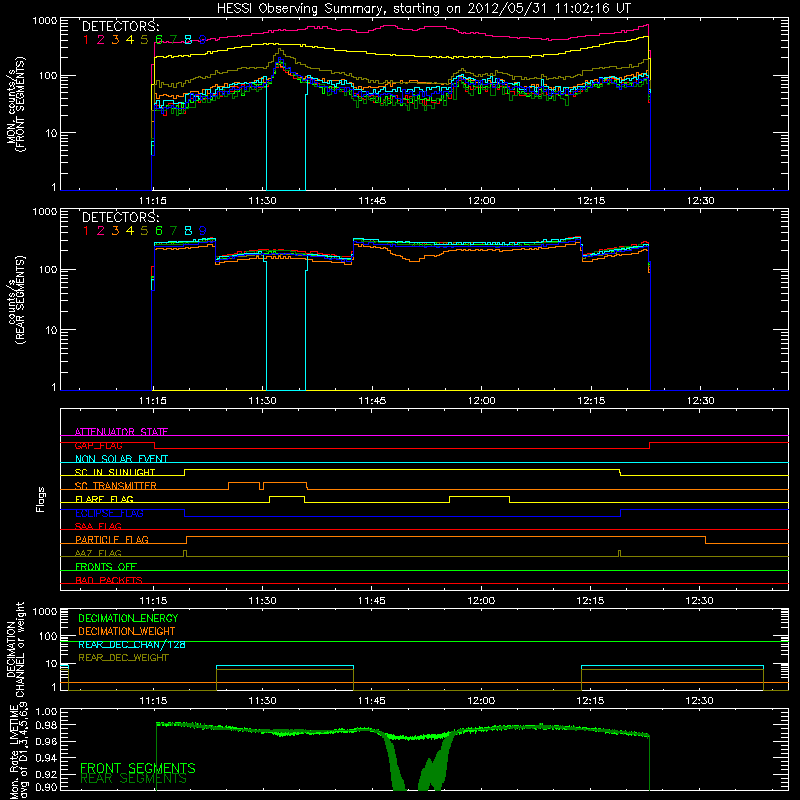
Task: Pick detector 2 in front segments legend
Action: (101, 39)
